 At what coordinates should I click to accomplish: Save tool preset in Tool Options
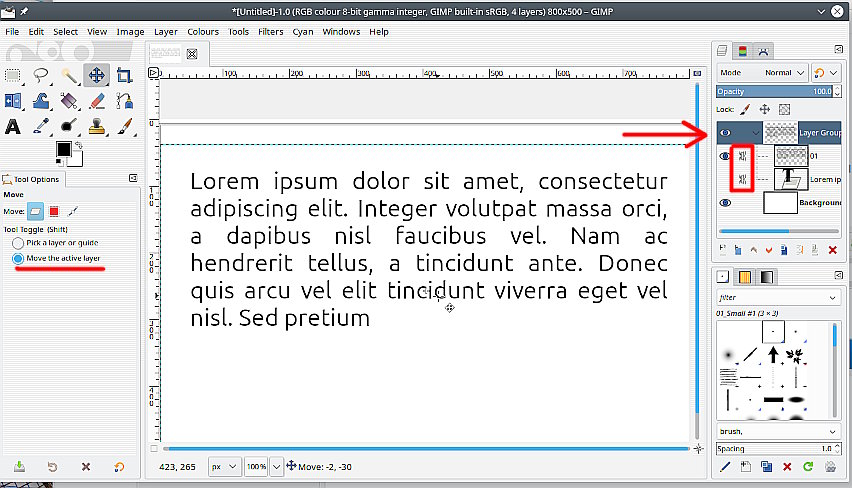pos(19,467)
